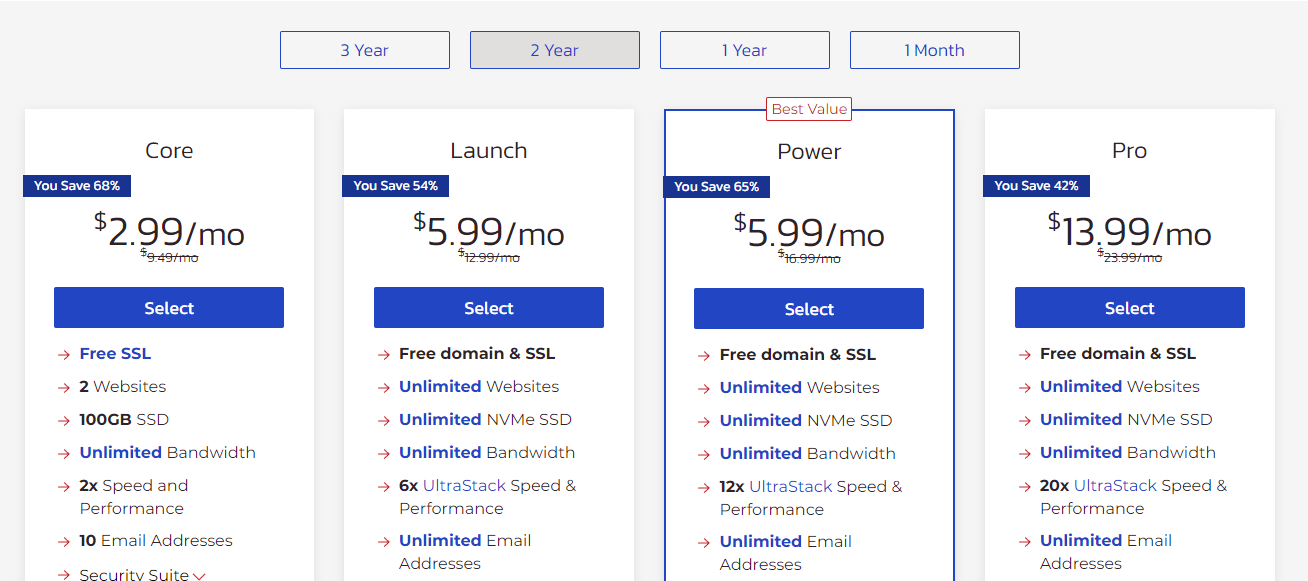Select the Core hosting plan
Viewport: 1308px width, 581px height.
click(x=169, y=308)
